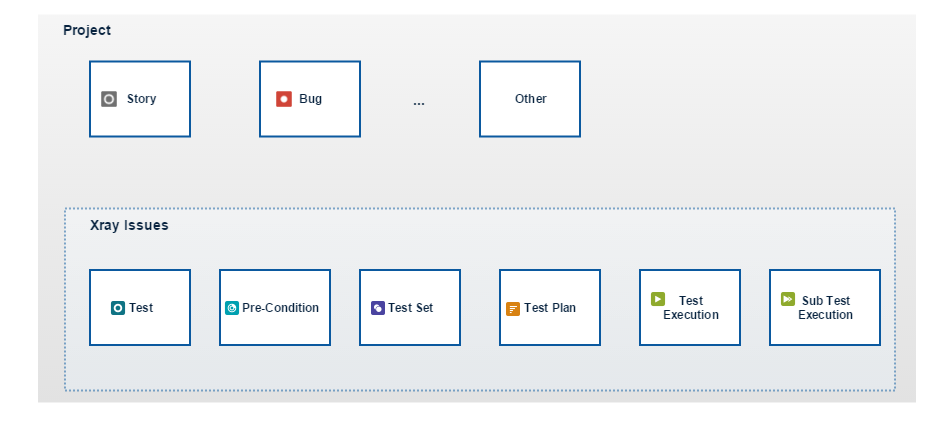Select the purple Test Set icon
This screenshot has height=423, width=937.
point(378,308)
